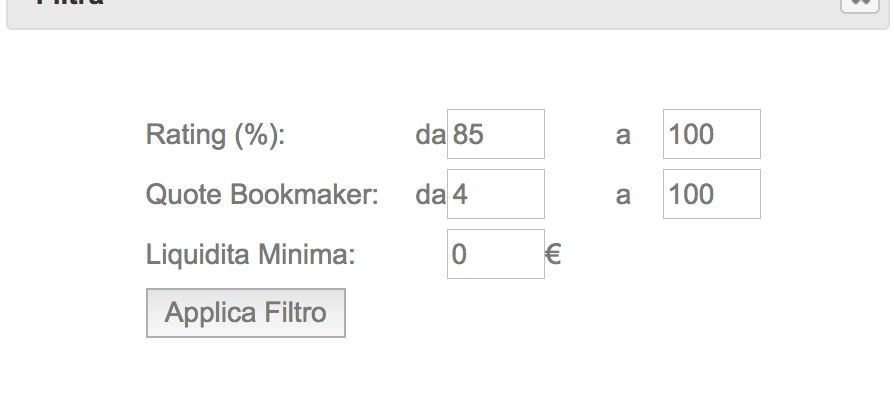Click the 0 value in Liquidita field

coord(460,254)
